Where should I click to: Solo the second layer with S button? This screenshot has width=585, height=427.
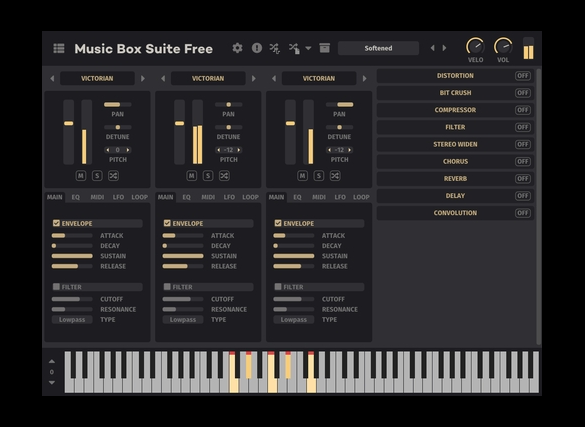coord(208,176)
